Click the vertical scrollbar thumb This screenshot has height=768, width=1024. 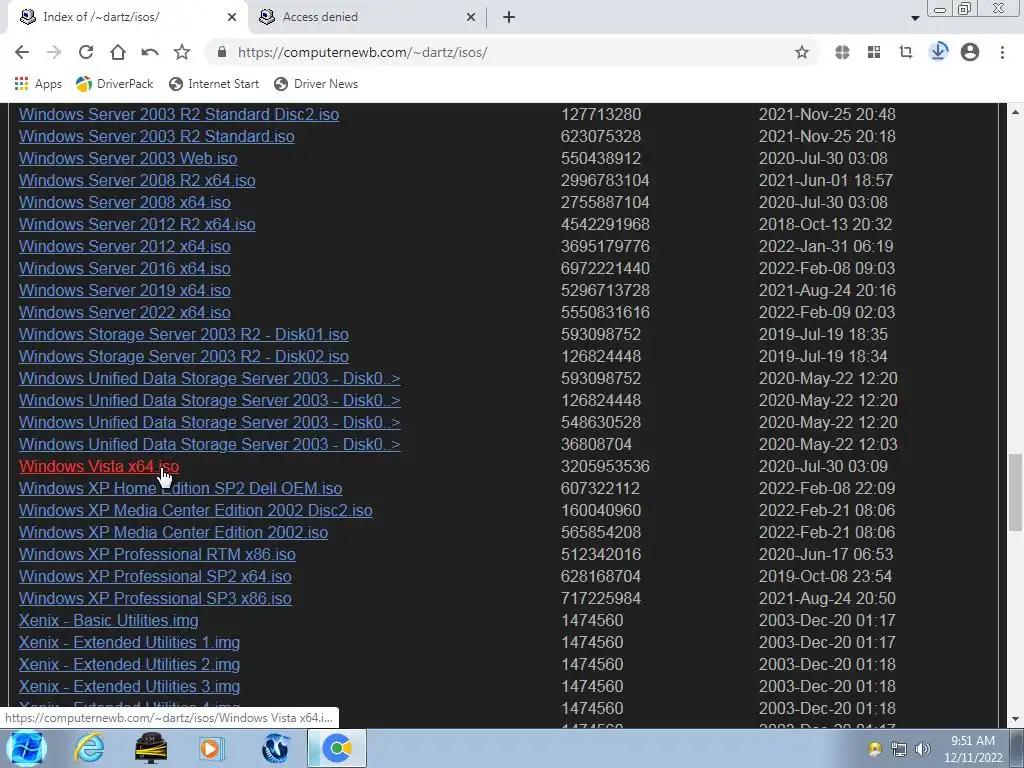(x=1016, y=492)
